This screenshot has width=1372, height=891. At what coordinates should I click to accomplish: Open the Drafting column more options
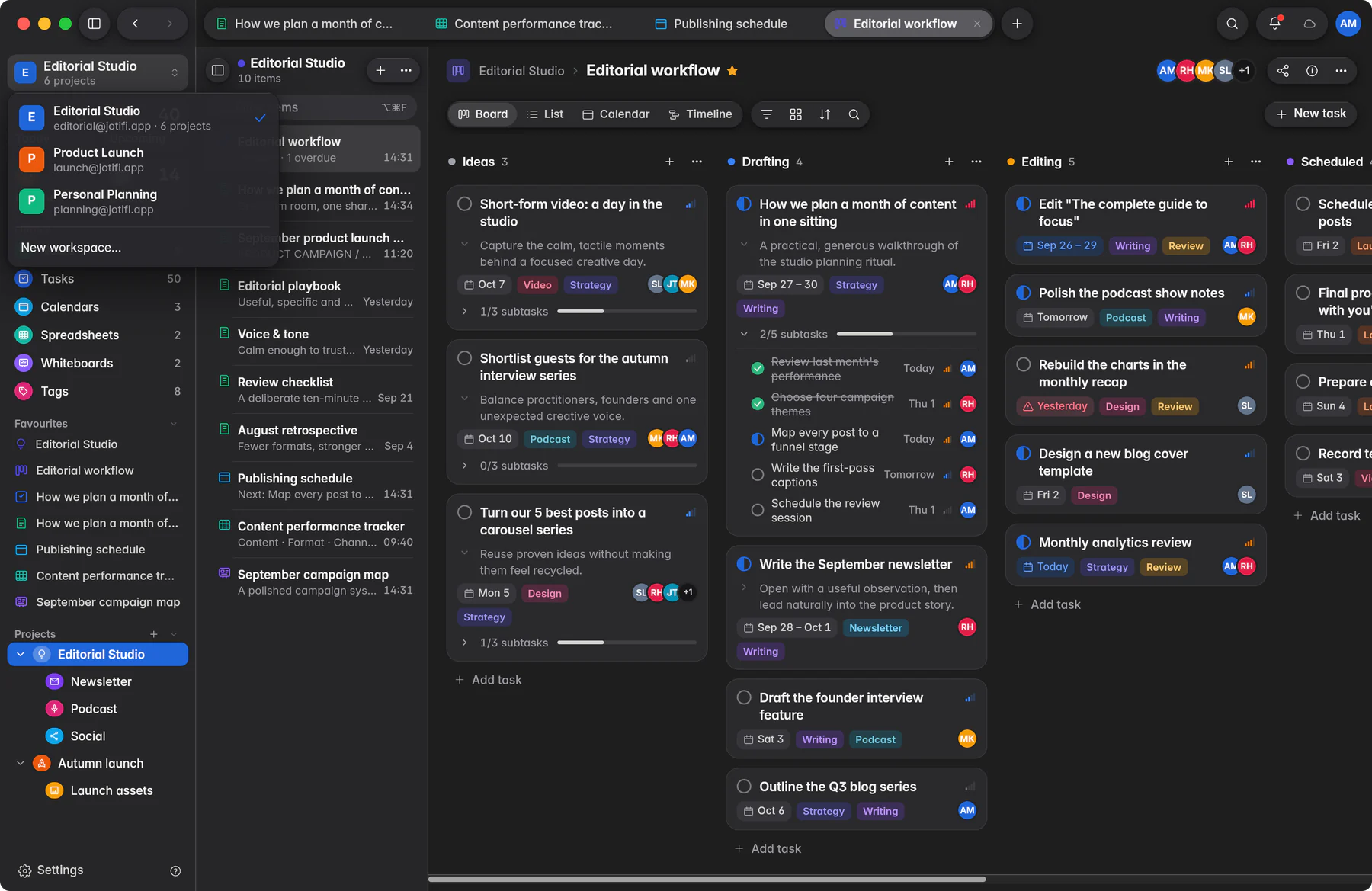pos(976,162)
